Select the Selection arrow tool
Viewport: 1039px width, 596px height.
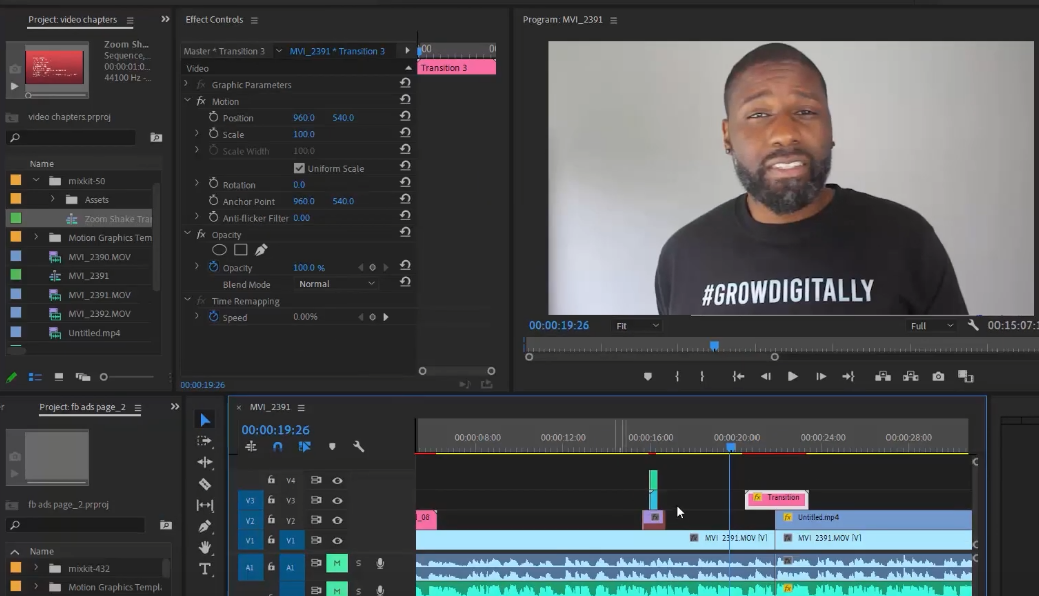(x=205, y=420)
